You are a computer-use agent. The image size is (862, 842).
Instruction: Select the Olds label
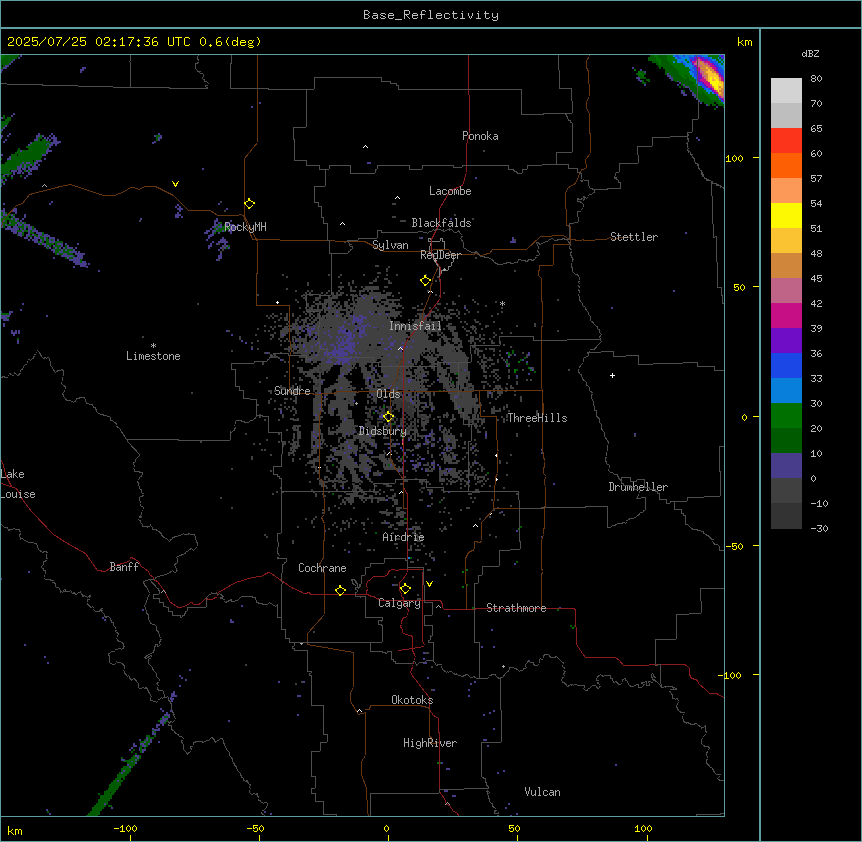388,394
